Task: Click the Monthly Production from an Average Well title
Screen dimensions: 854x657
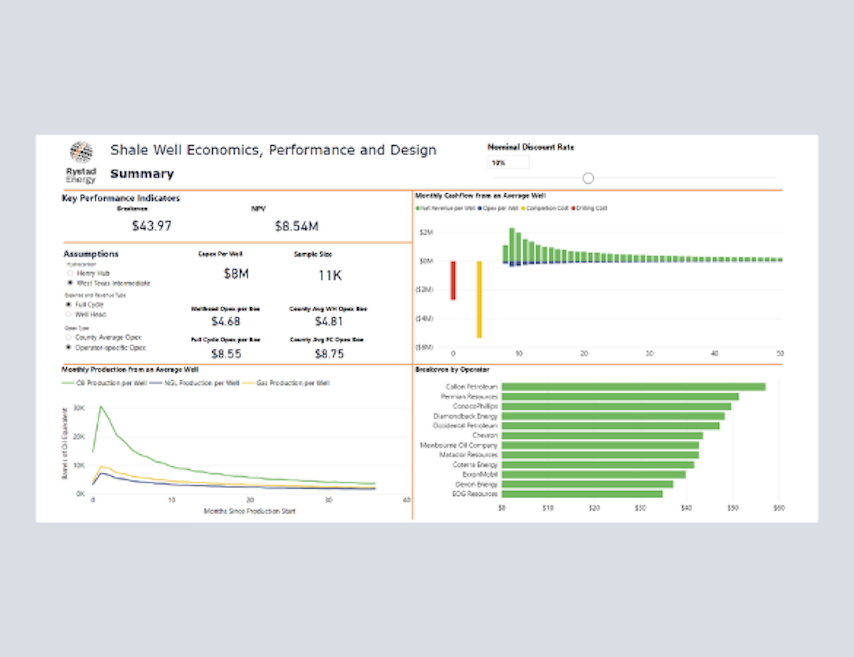Action: click(x=130, y=369)
